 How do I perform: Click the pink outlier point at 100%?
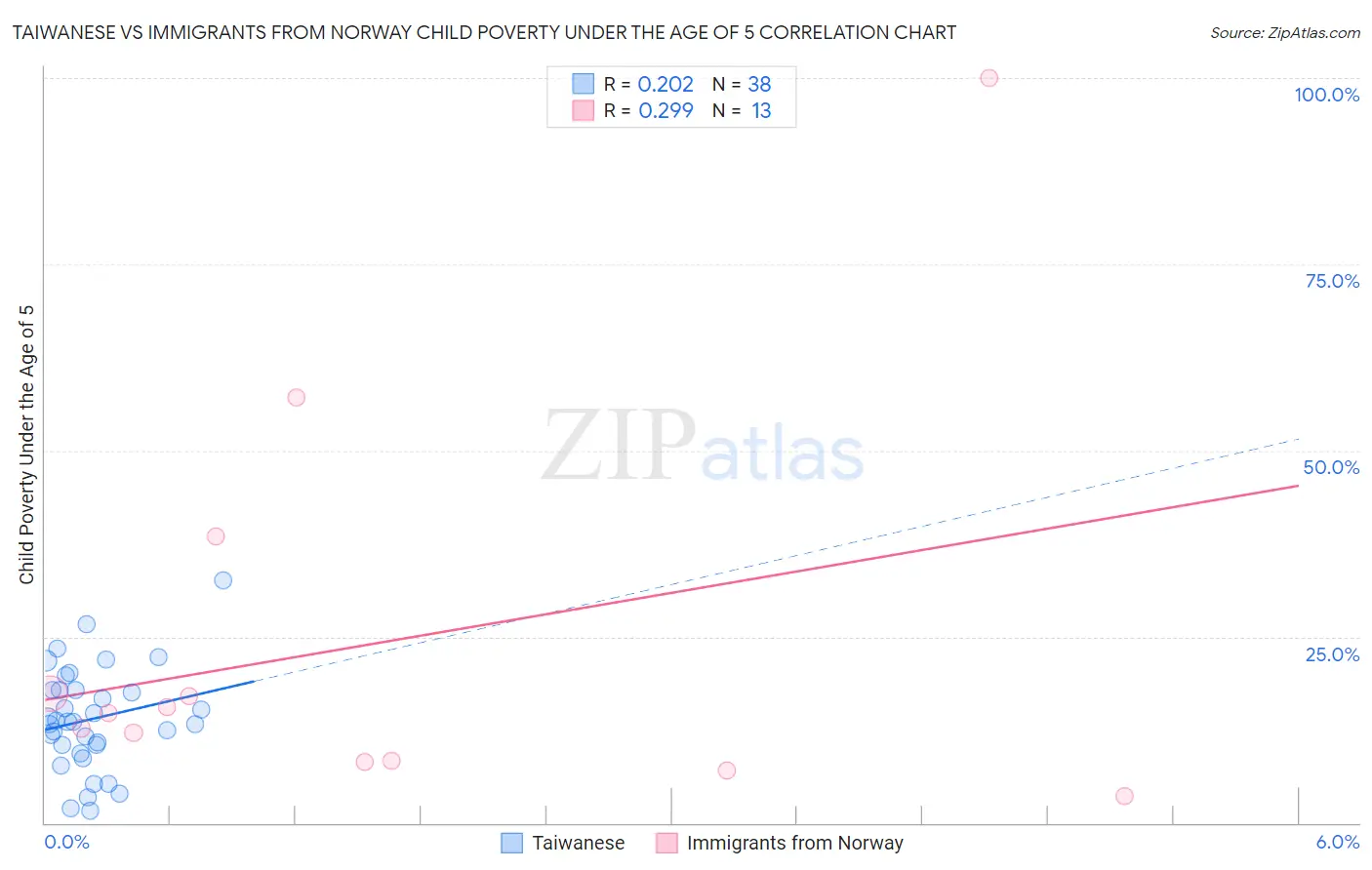989,78
